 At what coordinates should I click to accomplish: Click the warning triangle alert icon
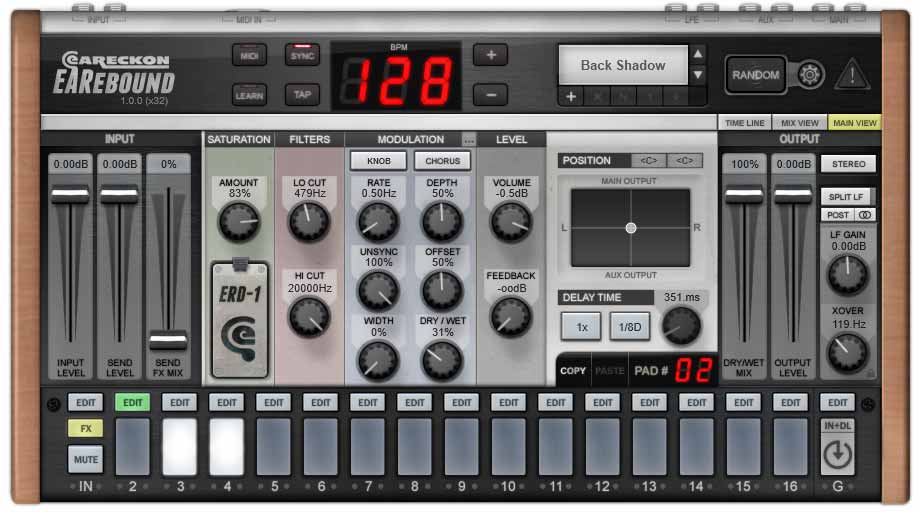852,74
